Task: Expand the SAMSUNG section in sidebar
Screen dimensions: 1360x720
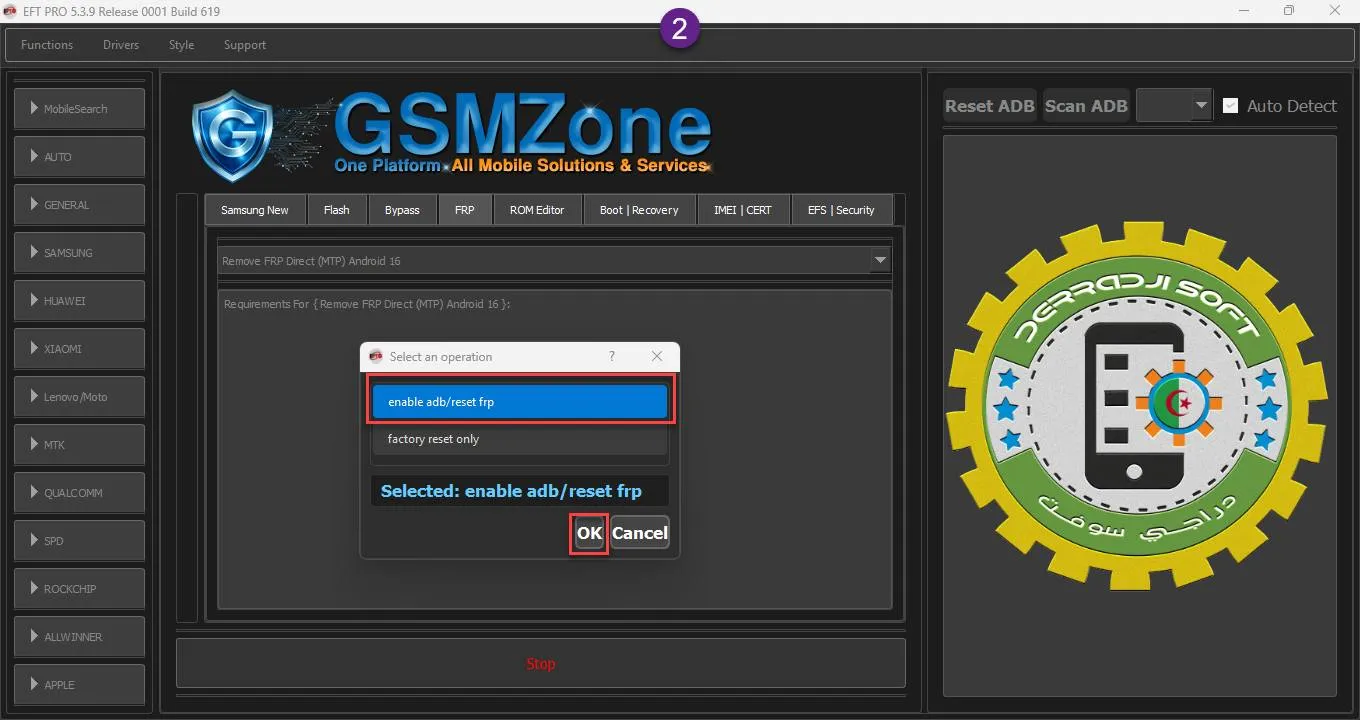Action: coord(79,253)
